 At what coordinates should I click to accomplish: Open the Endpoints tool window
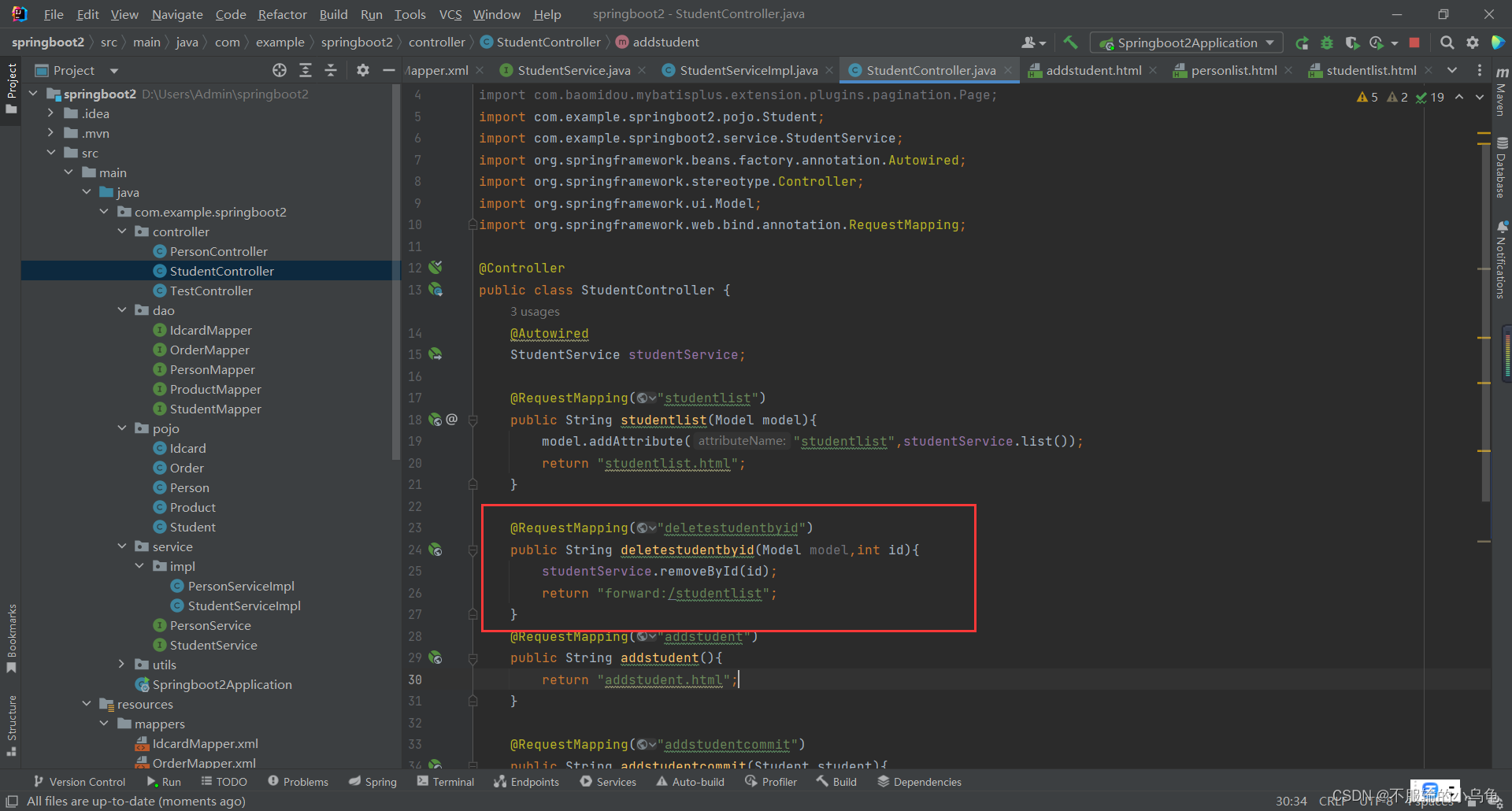click(526, 782)
